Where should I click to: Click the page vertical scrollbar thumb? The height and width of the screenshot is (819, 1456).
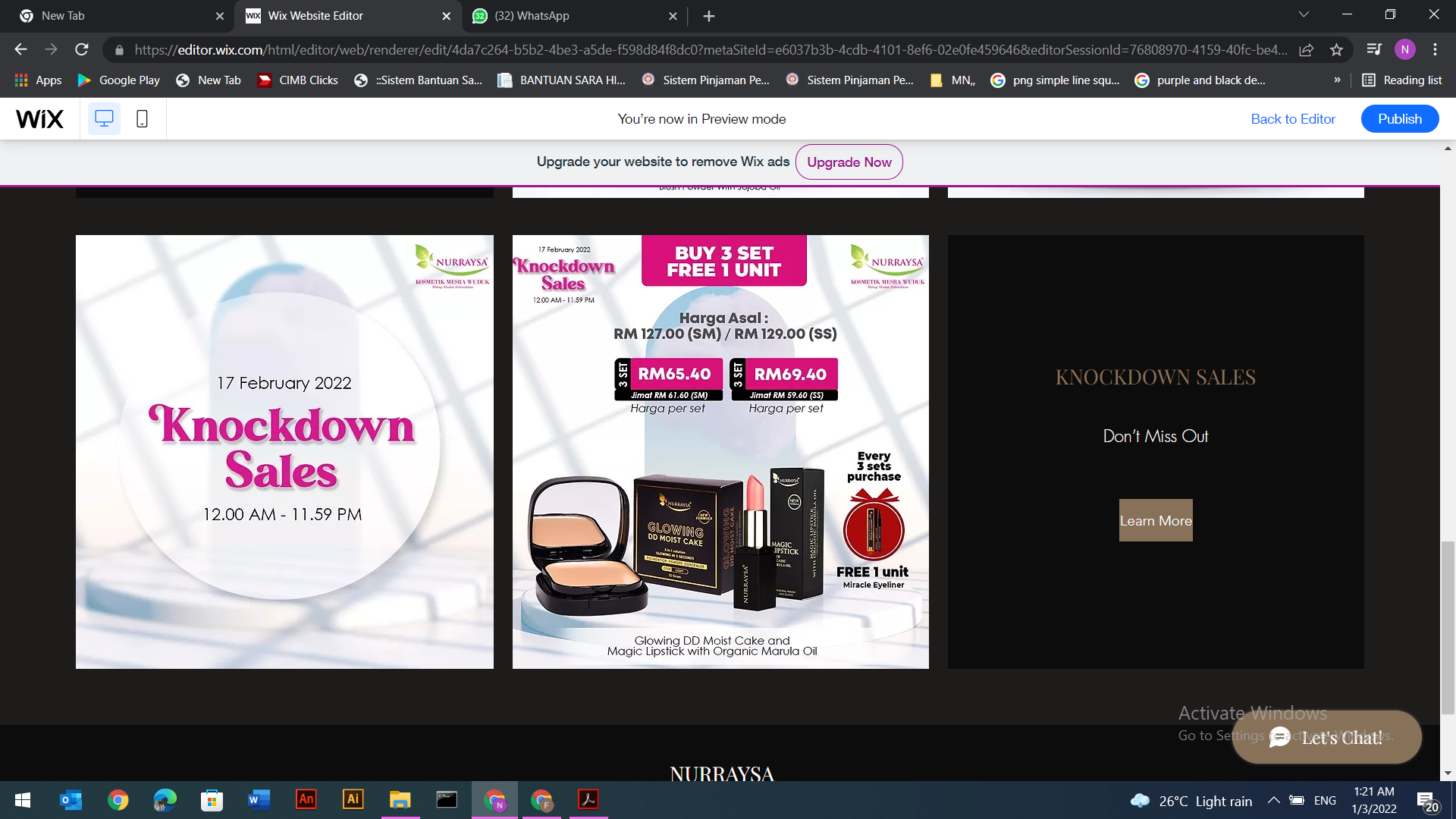(1448, 628)
